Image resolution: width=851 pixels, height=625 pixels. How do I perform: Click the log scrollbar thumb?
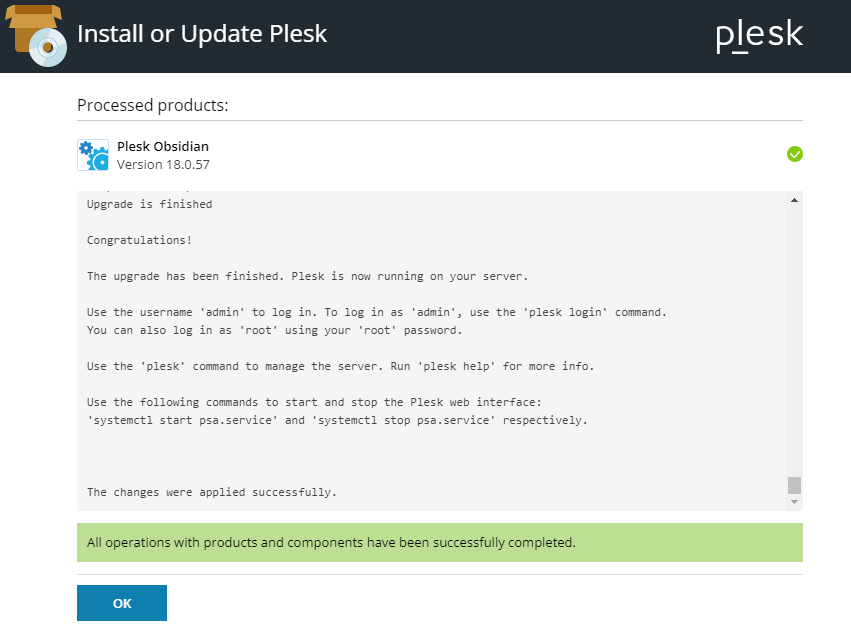pos(794,486)
